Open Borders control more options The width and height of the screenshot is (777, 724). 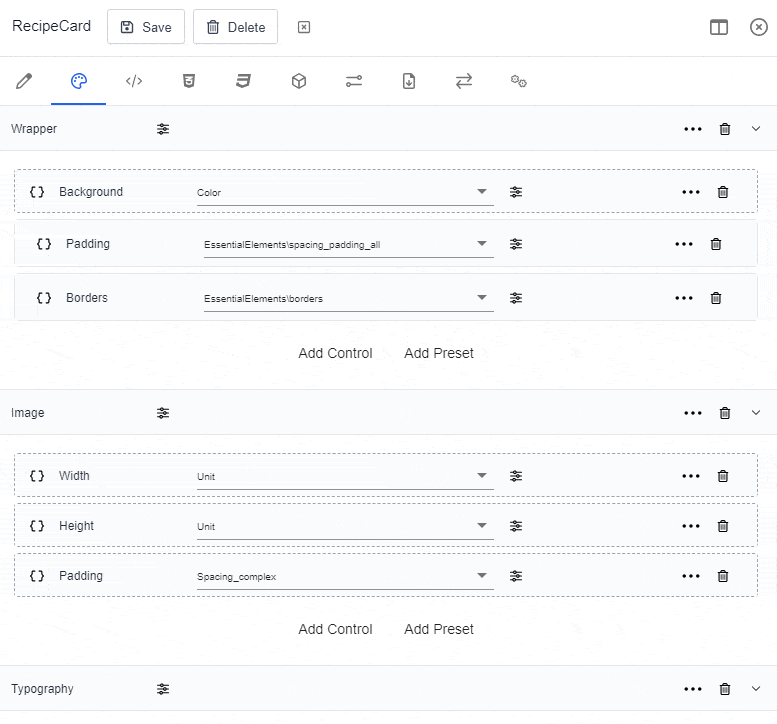(684, 298)
